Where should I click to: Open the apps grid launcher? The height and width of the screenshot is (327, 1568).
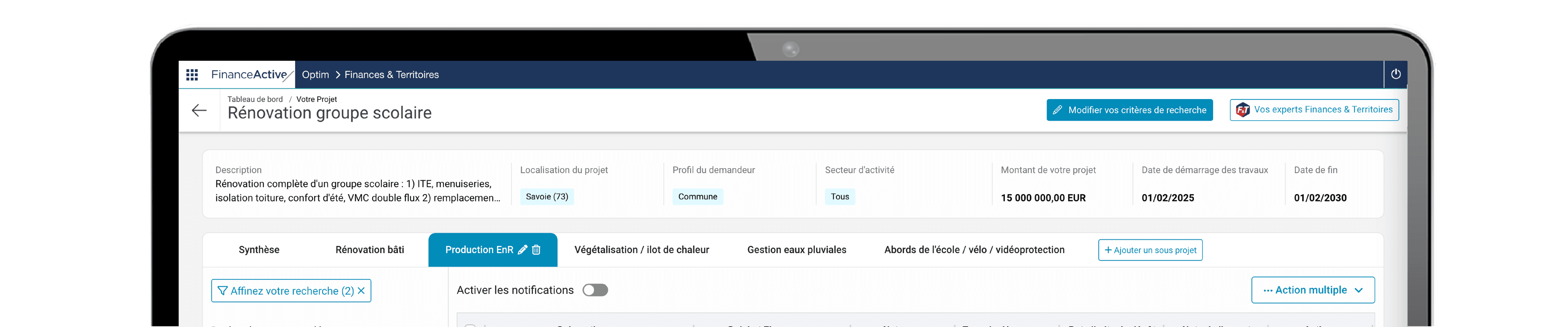pos(192,75)
